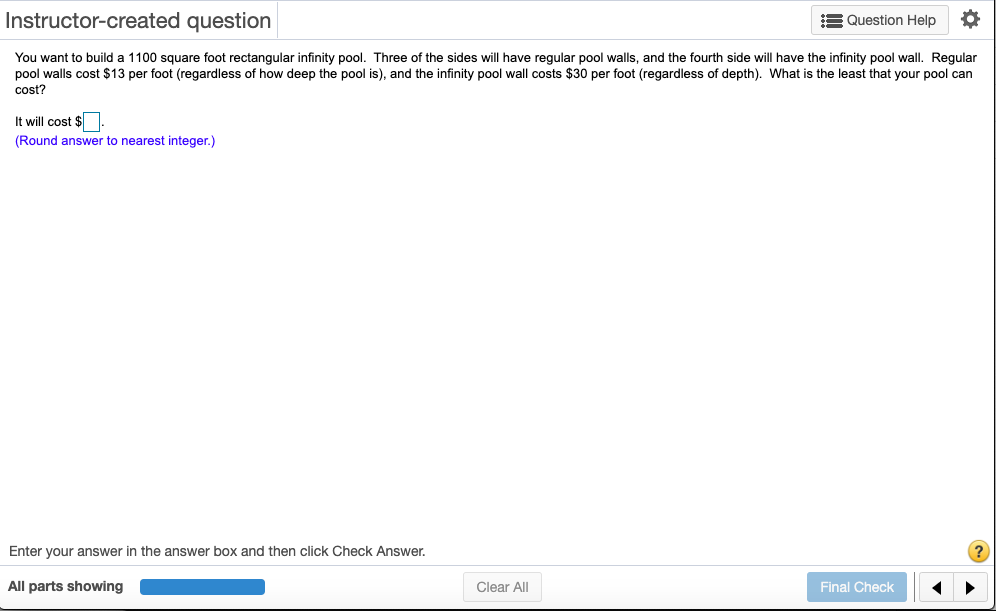Click the rounding instruction link text
This screenshot has width=996, height=611.
pos(114,140)
